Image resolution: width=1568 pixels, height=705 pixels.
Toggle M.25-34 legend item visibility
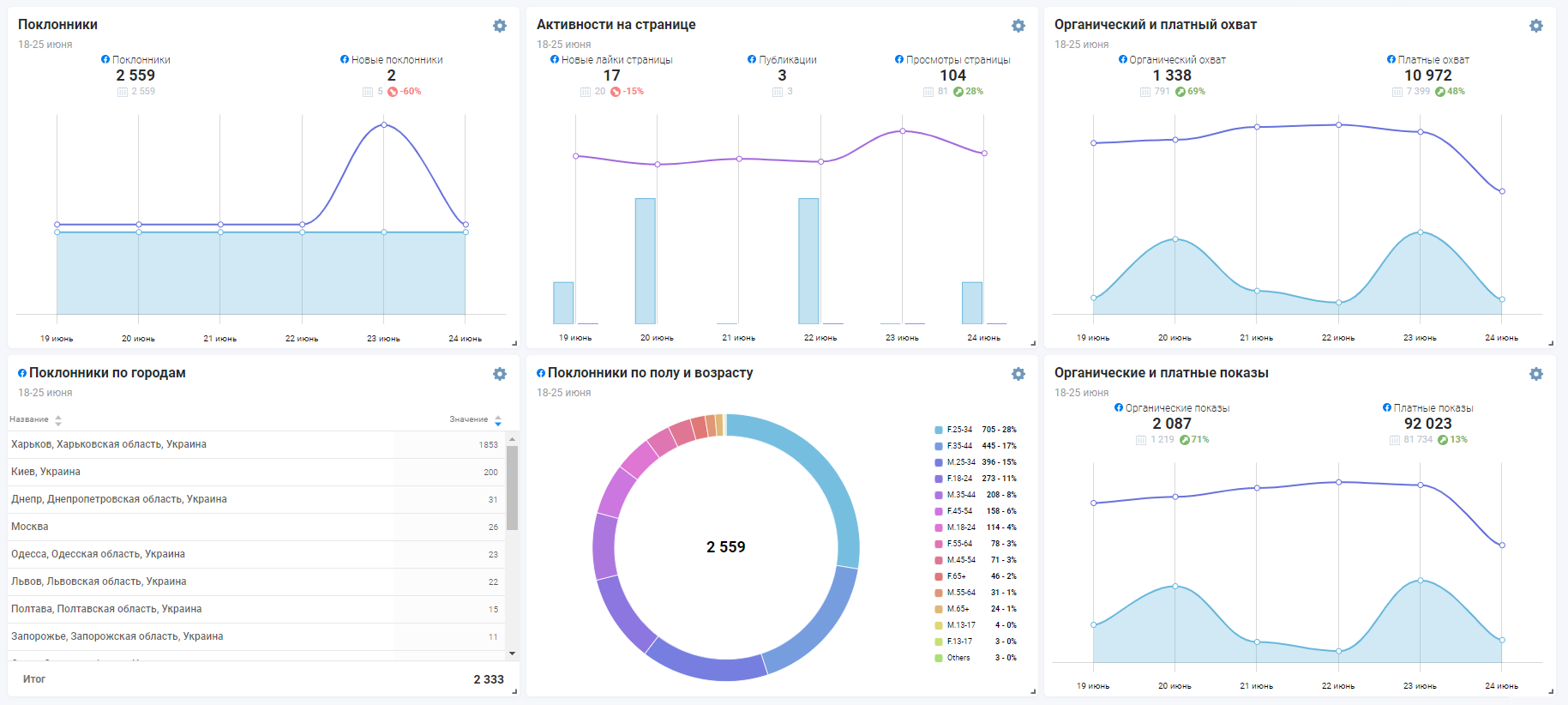[960, 462]
